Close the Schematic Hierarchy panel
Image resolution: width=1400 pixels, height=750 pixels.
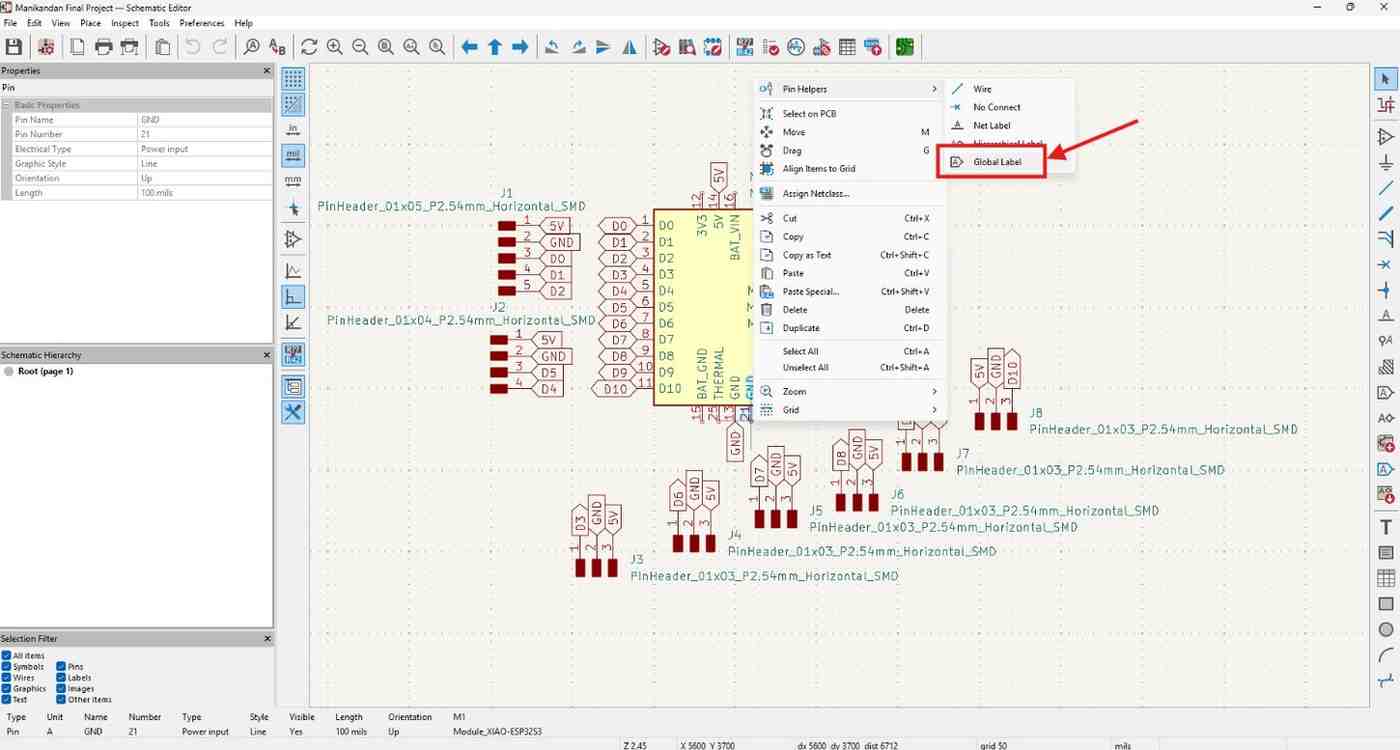click(x=266, y=355)
